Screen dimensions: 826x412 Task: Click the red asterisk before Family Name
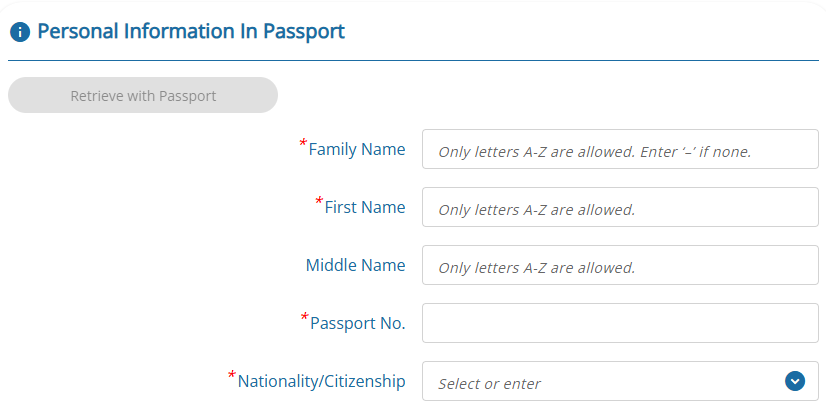[303, 145]
